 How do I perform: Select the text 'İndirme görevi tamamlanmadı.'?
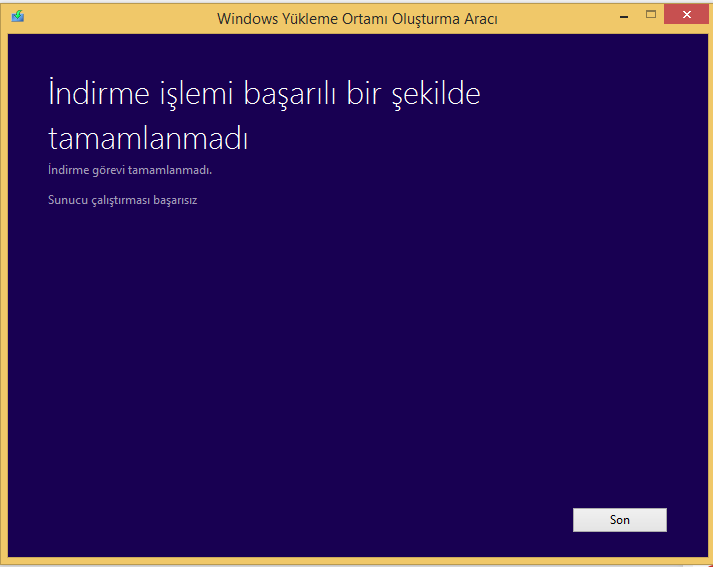tap(130, 170)
